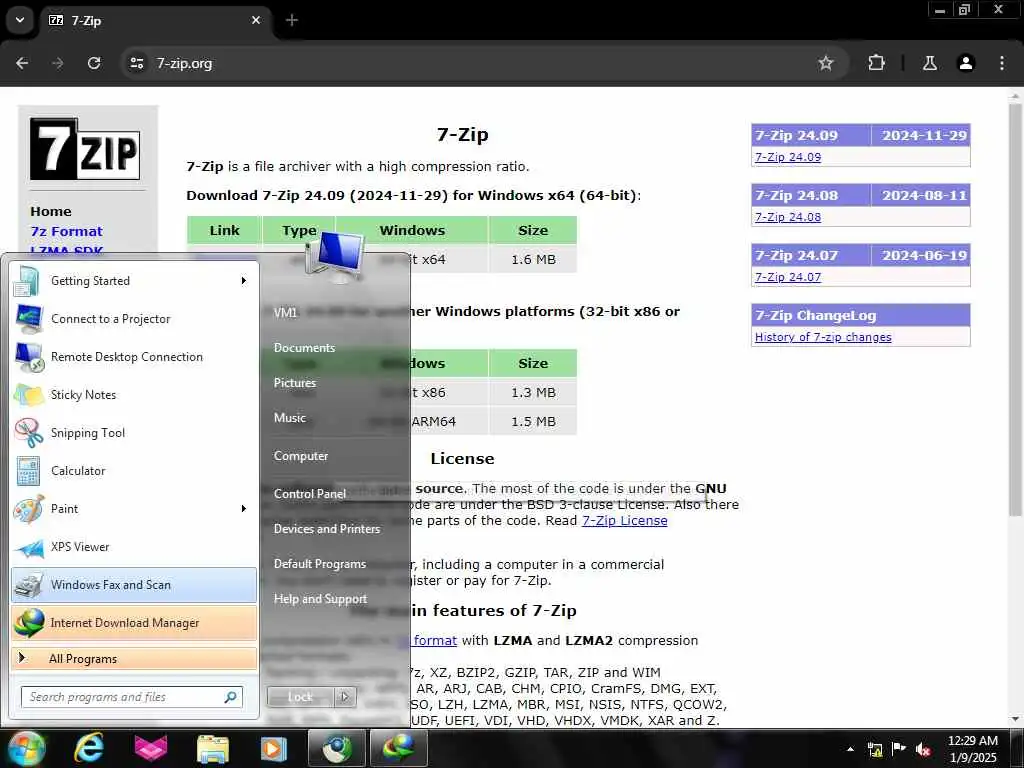Open browser three-dot menu

click(x=1002, y=63)
